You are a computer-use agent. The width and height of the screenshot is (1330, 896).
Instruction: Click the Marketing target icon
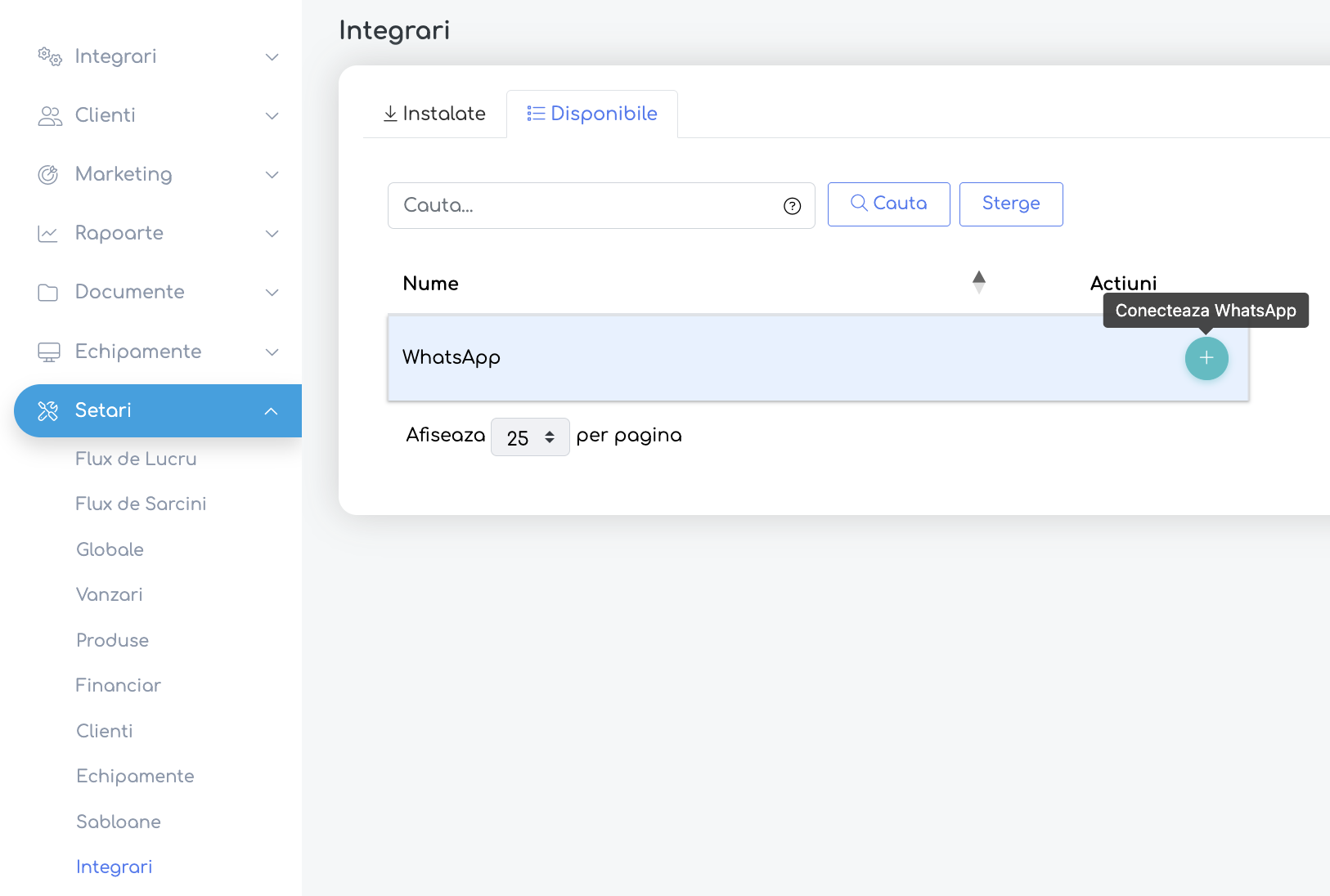(48, 175)
